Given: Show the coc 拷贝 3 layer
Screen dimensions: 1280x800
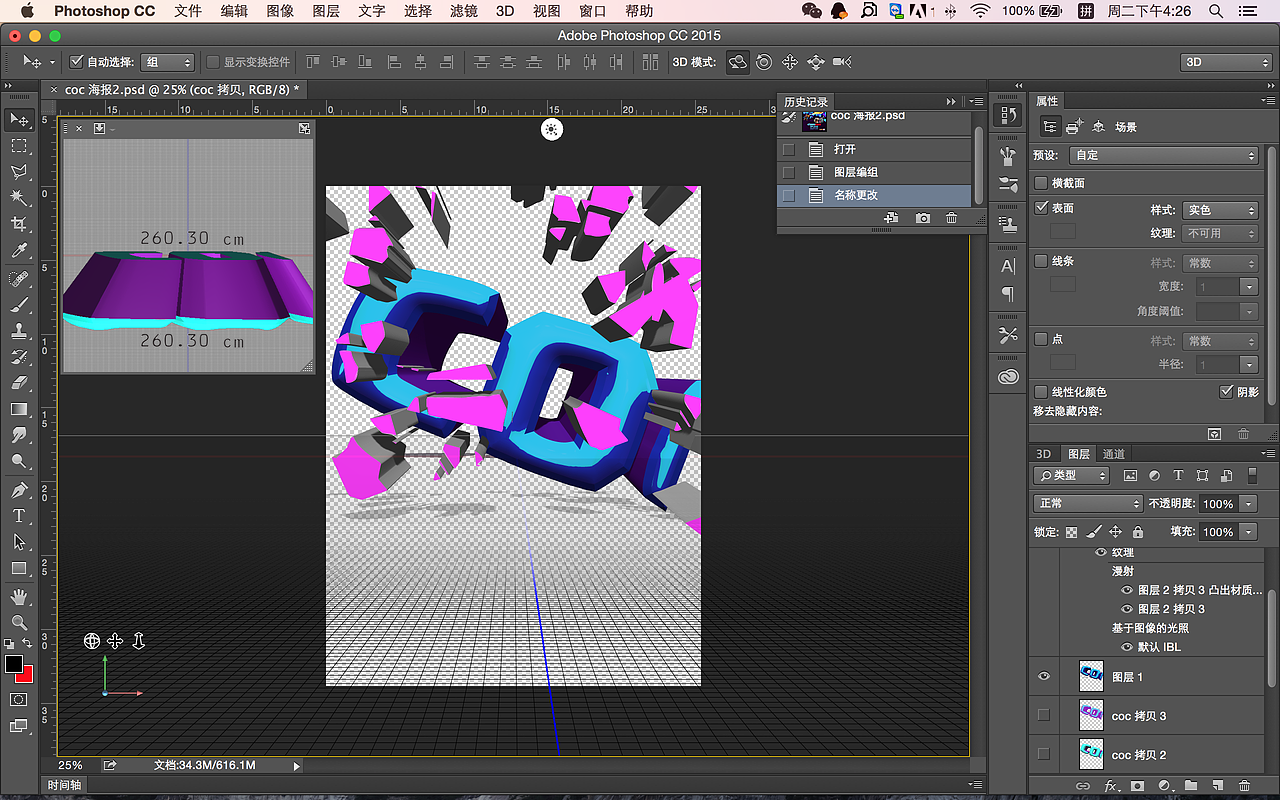Looking at the screenshot, I should coord(1044,716).
